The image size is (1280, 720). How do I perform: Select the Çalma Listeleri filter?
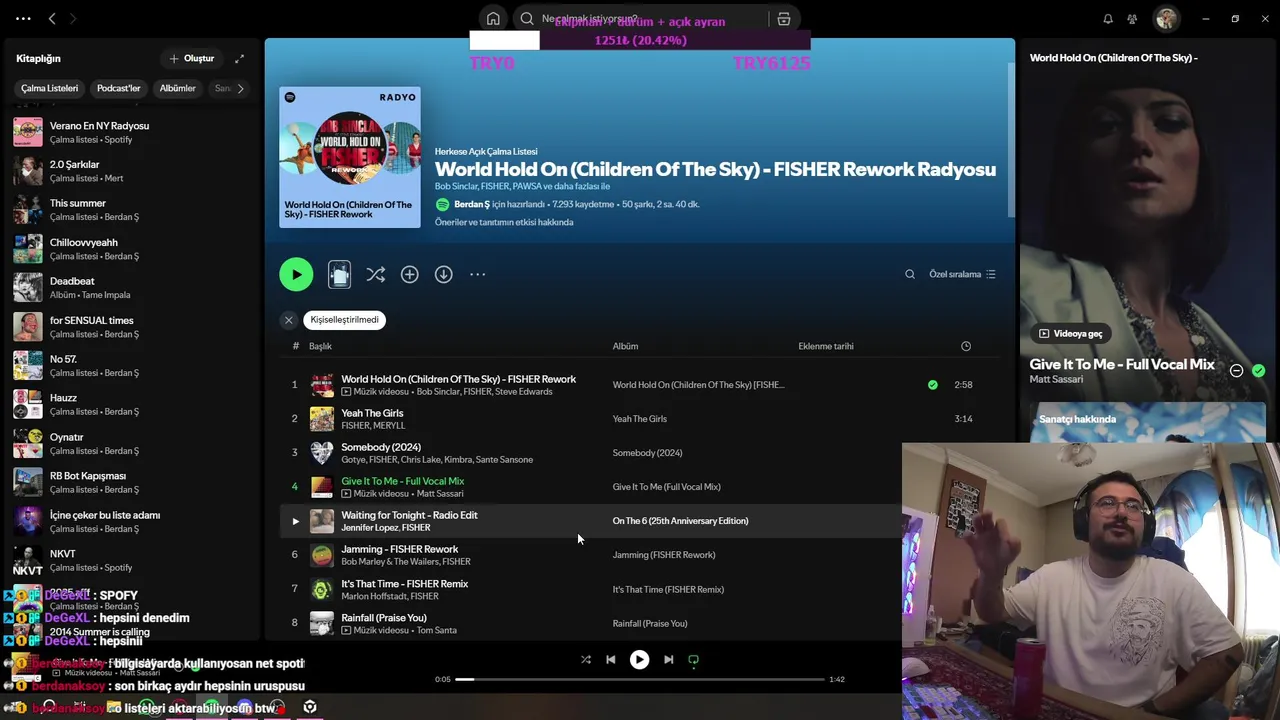coord(49,88)
